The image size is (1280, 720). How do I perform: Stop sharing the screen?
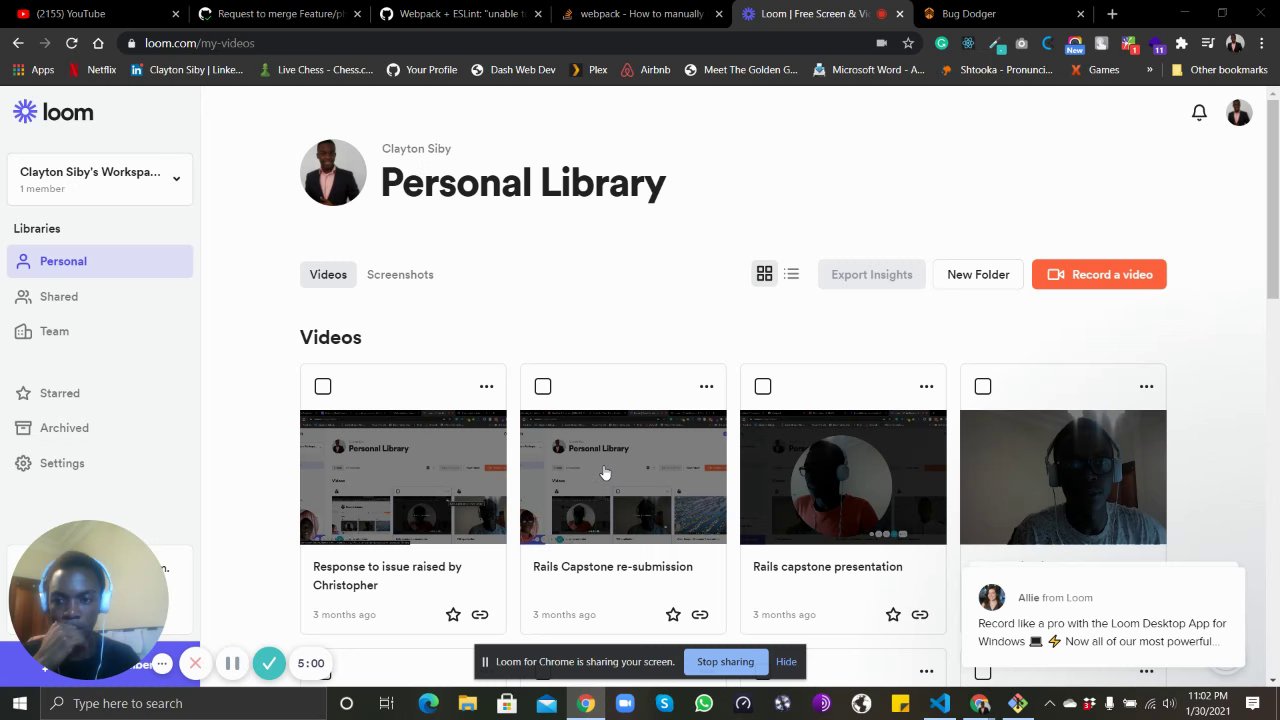click(x=725, y=662)
